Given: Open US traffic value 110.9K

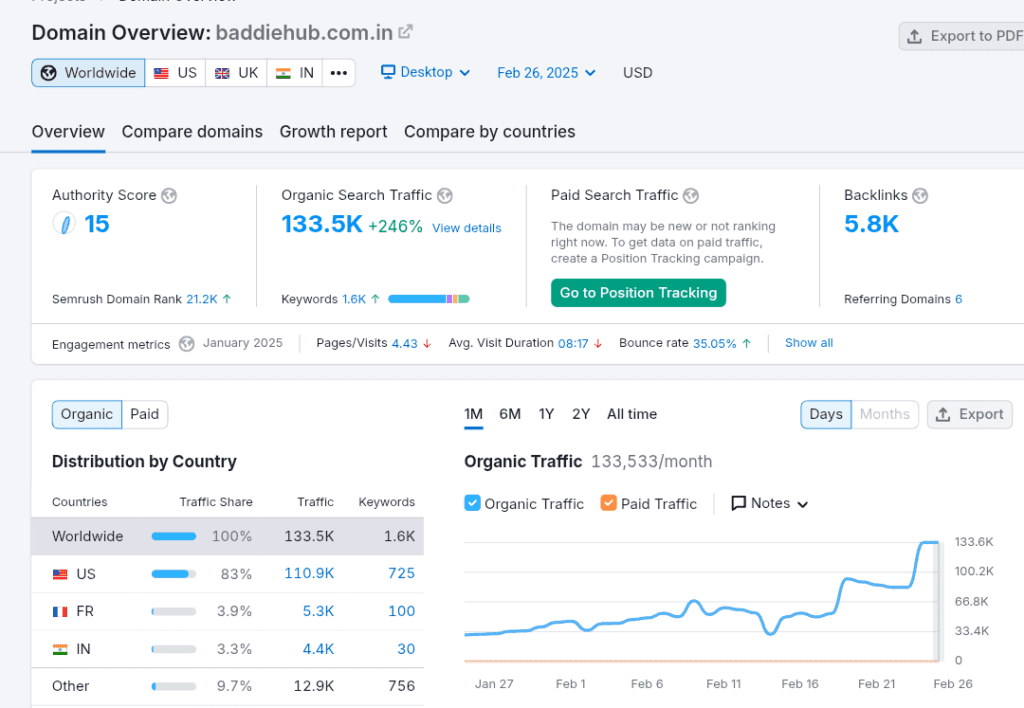Looking at the screenshot, I should 309,573.
